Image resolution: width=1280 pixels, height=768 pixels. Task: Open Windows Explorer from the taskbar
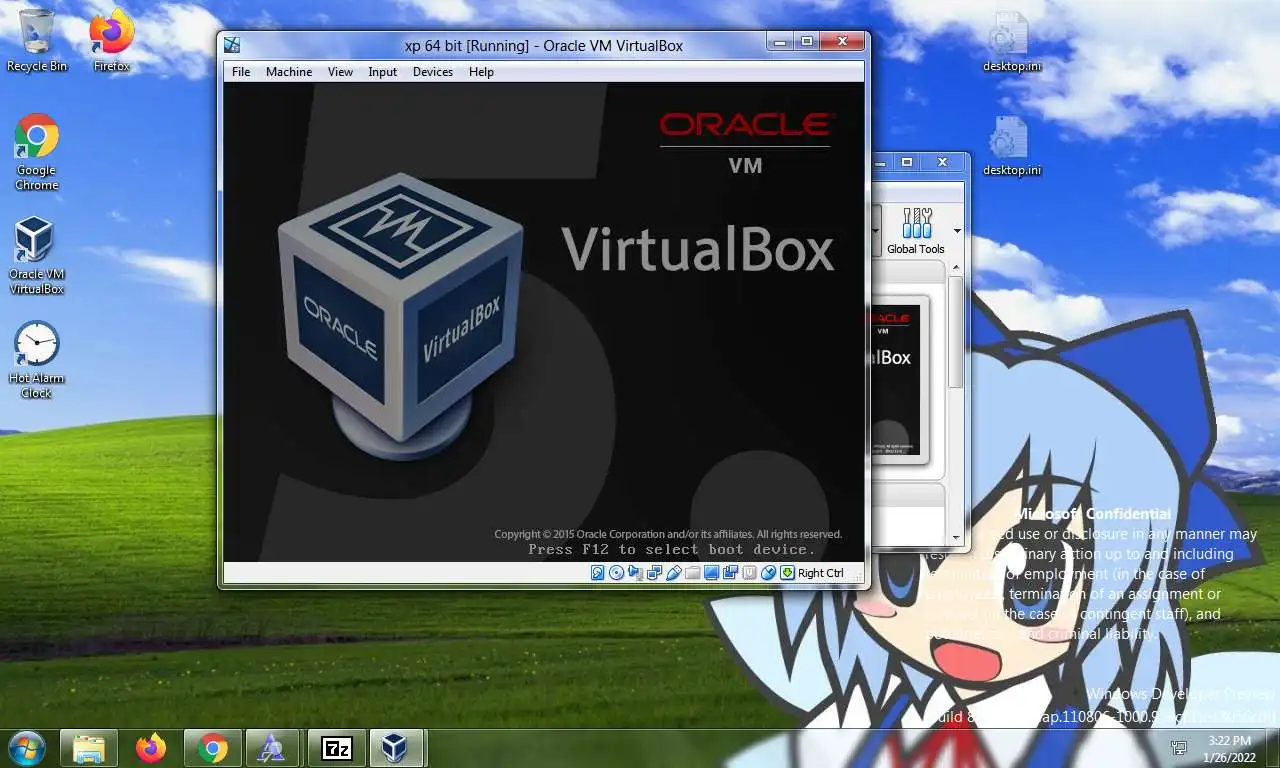point(89,748)
